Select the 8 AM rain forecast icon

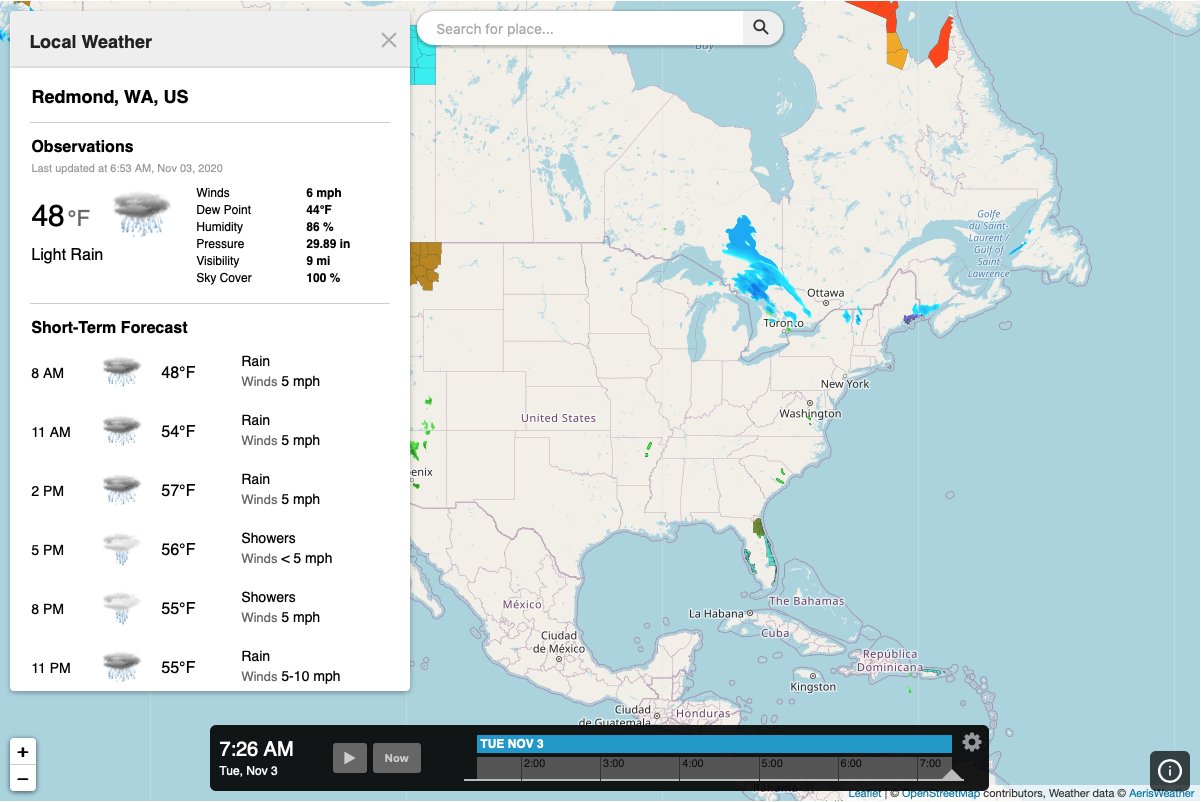click(120, 370)
